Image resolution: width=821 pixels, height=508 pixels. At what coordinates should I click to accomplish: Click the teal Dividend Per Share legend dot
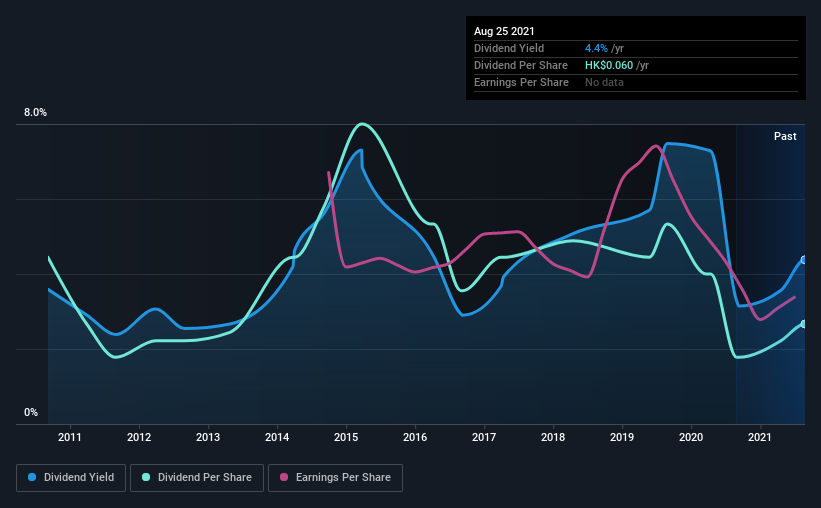(x=146, y=477)
